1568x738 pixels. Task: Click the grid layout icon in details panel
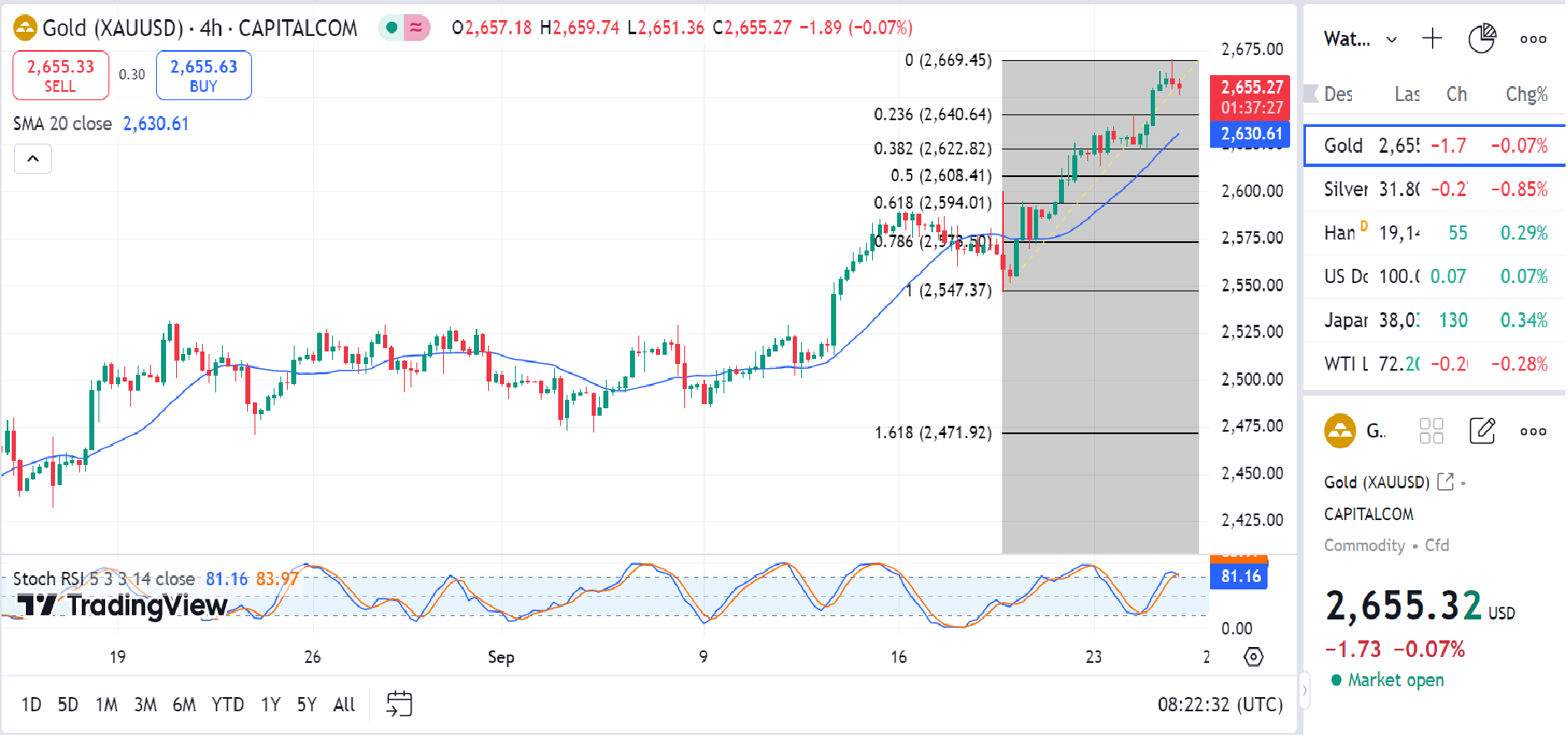[x=1431, y=431]
